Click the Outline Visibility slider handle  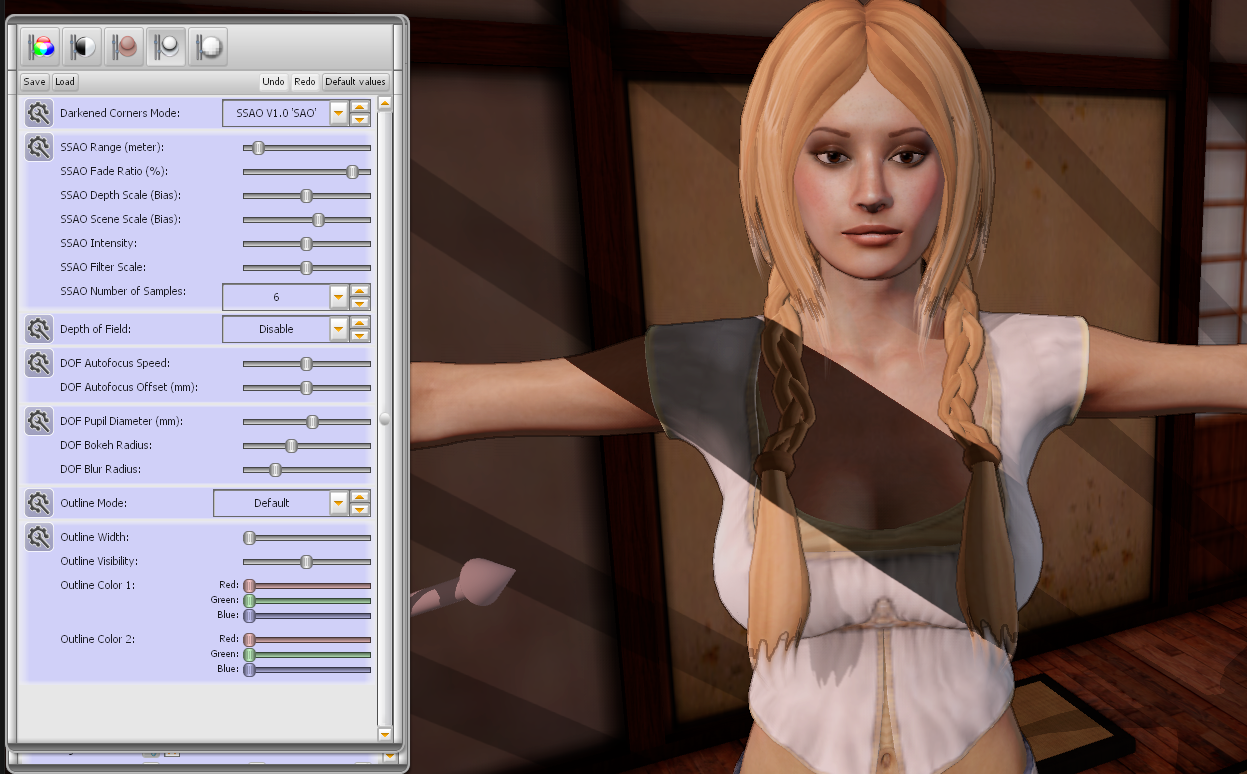(x=307, y=562)
